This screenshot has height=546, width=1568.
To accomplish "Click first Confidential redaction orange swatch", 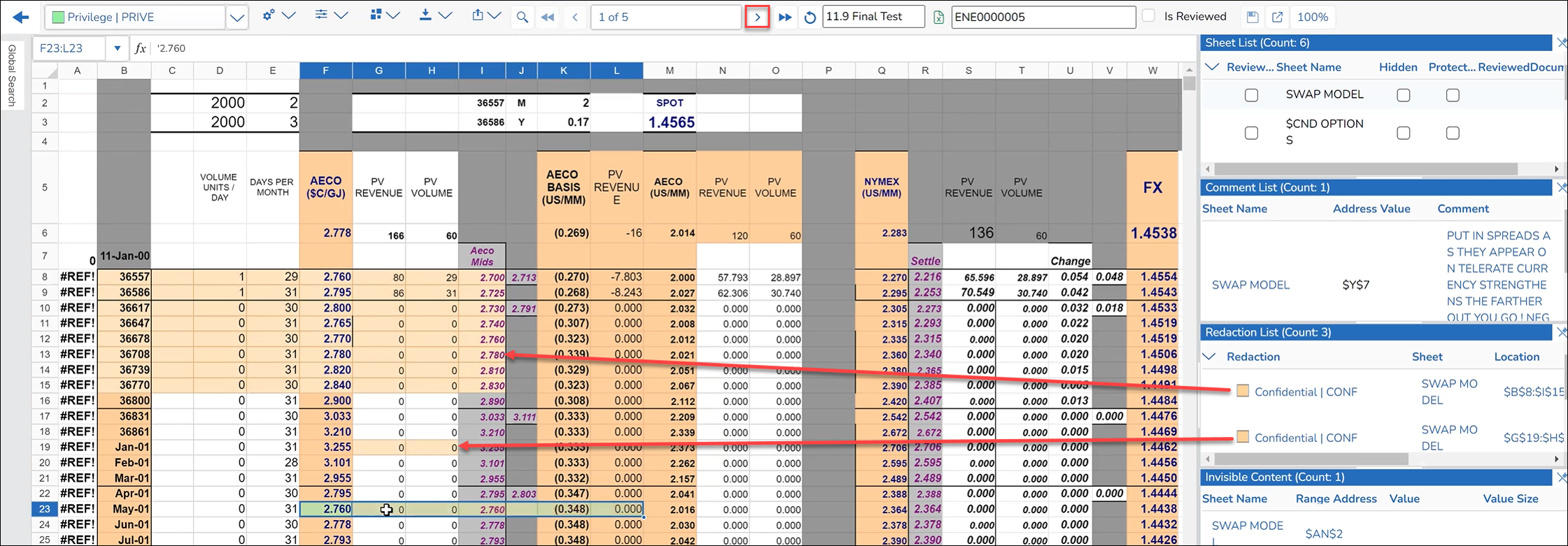I will point(1243,391).
